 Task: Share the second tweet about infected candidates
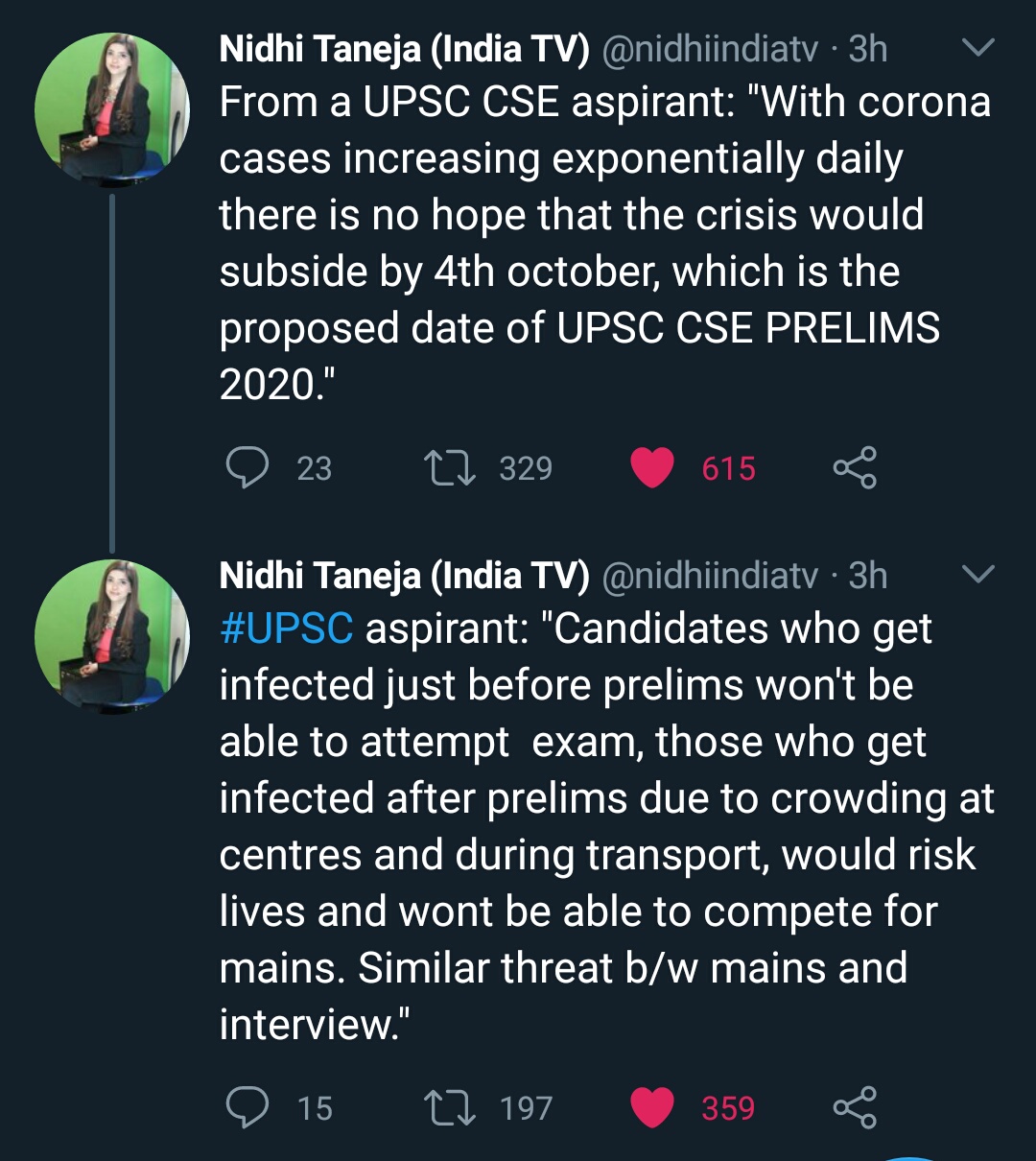pos(854,1107)
